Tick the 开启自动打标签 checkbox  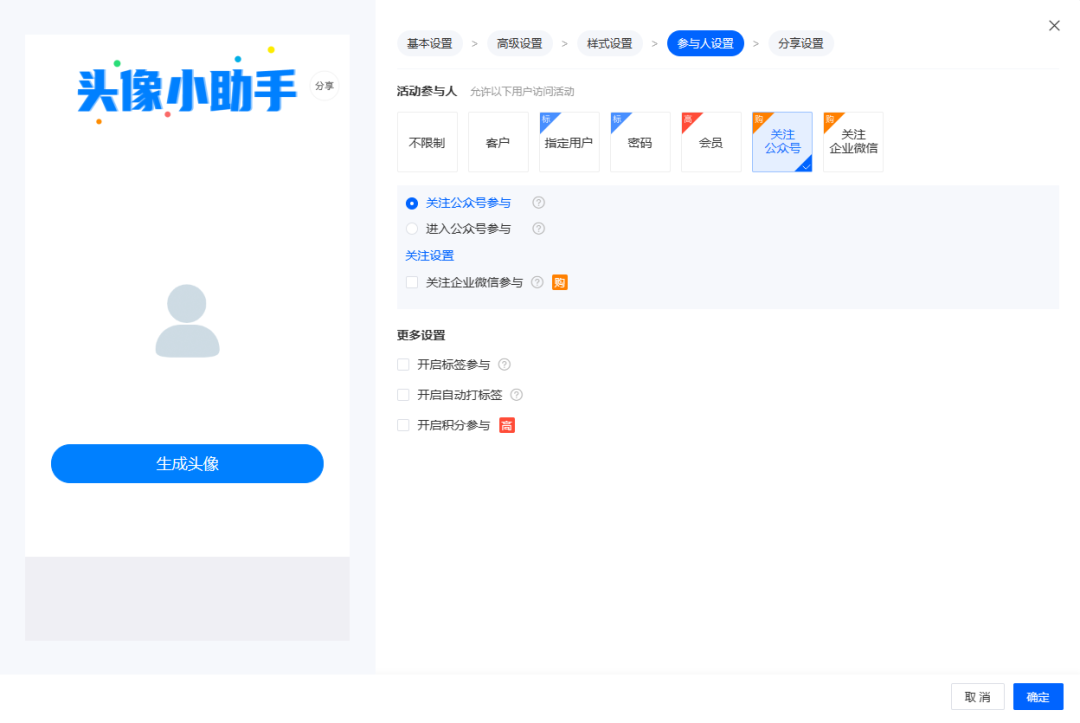[403, 395]
